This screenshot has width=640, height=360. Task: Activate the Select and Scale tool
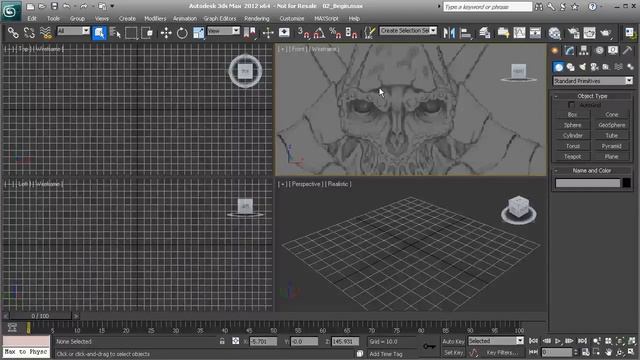(198, 33)
